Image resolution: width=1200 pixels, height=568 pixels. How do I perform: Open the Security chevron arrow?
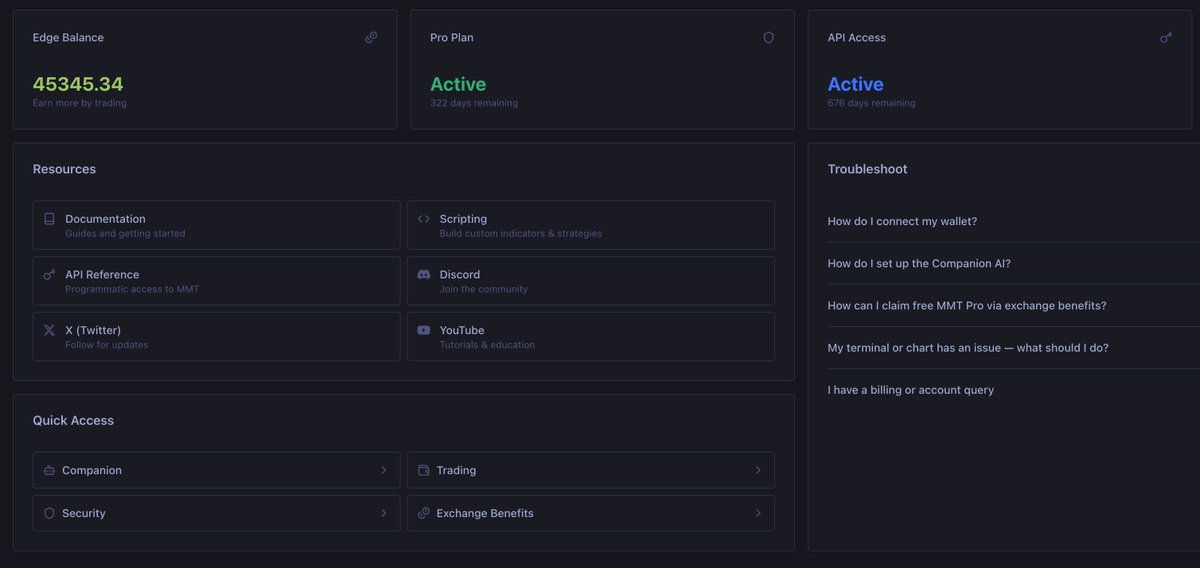coord(384,513)
